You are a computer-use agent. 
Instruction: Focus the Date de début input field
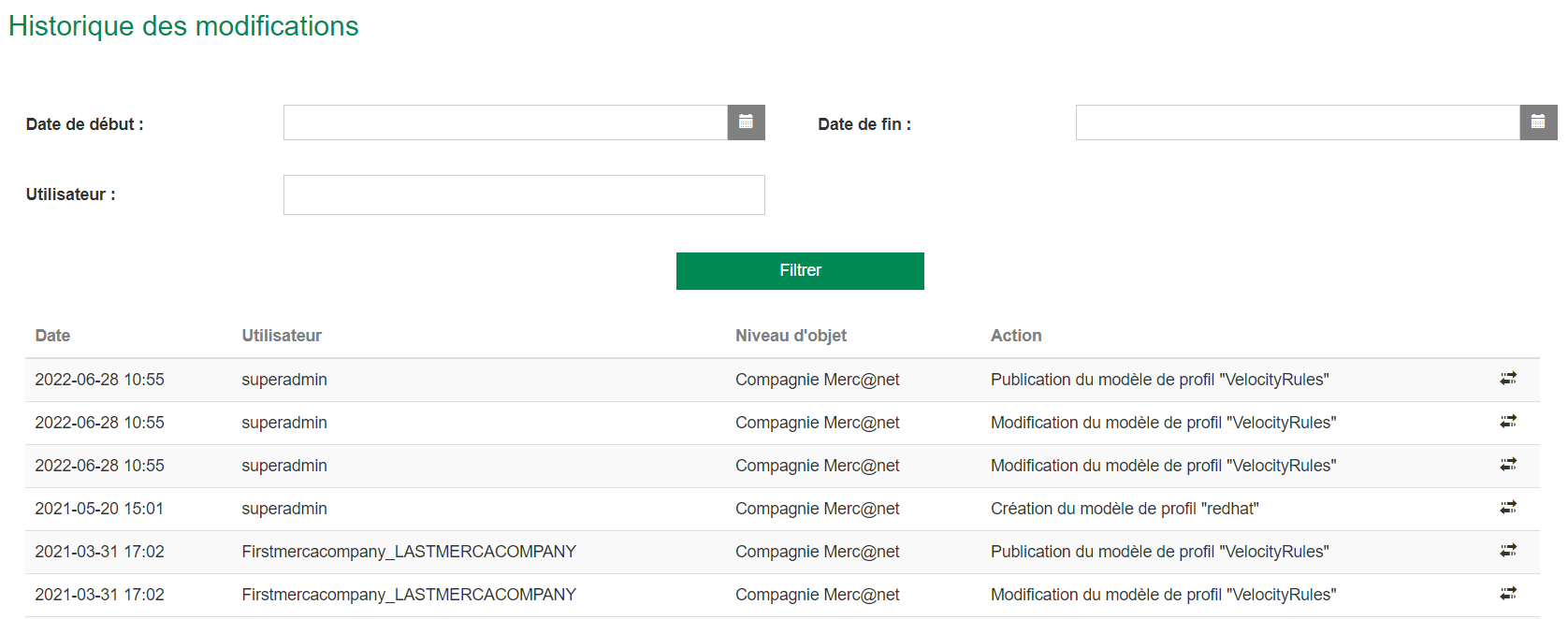(505, 122)
